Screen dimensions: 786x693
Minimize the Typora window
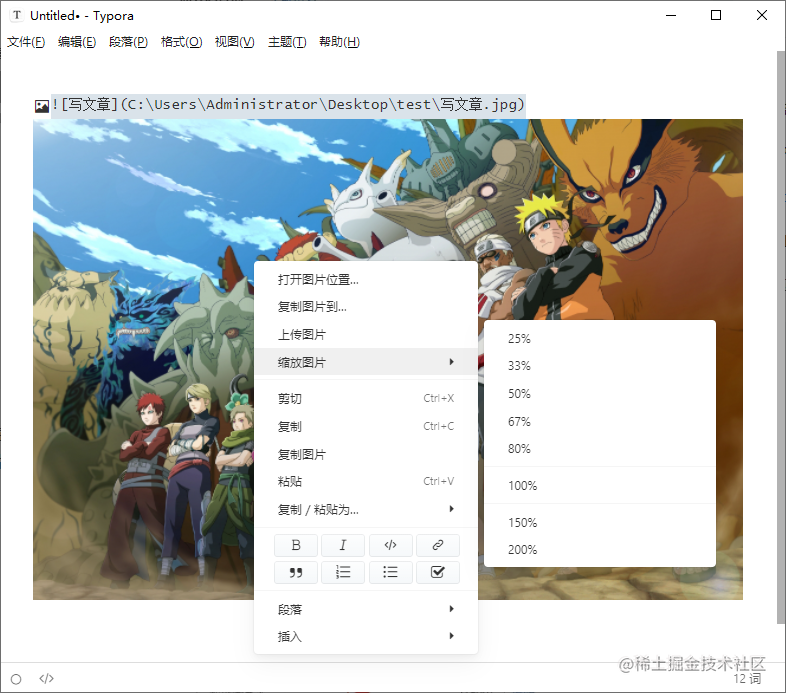click(x=671, y=16)
